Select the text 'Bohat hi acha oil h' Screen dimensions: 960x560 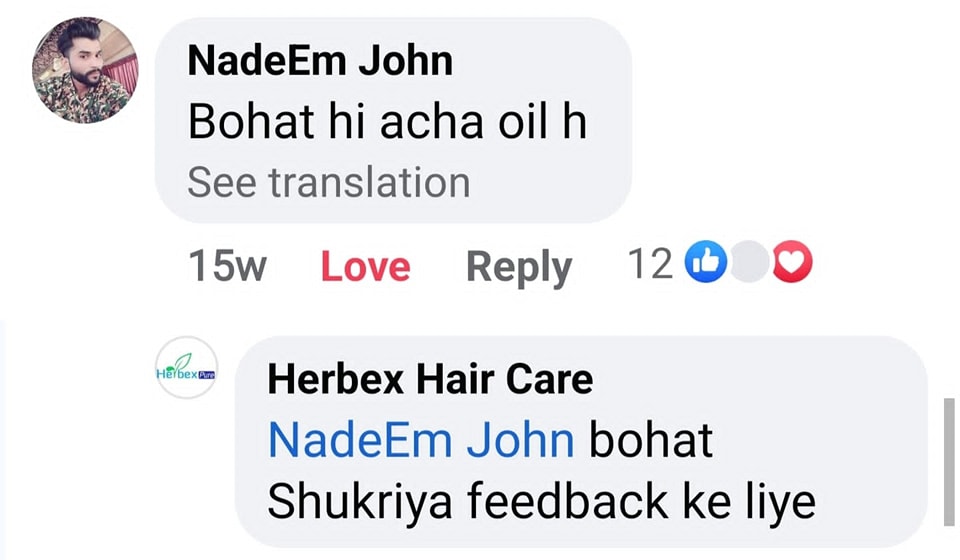tap(387, 121)
